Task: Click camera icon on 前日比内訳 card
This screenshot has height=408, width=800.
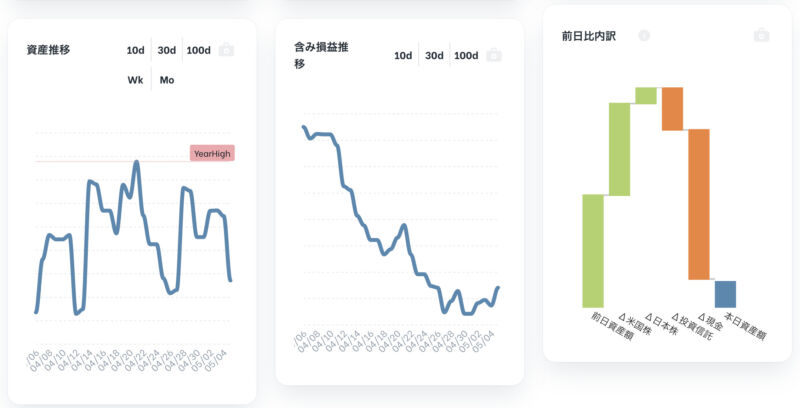Action: 761,35
